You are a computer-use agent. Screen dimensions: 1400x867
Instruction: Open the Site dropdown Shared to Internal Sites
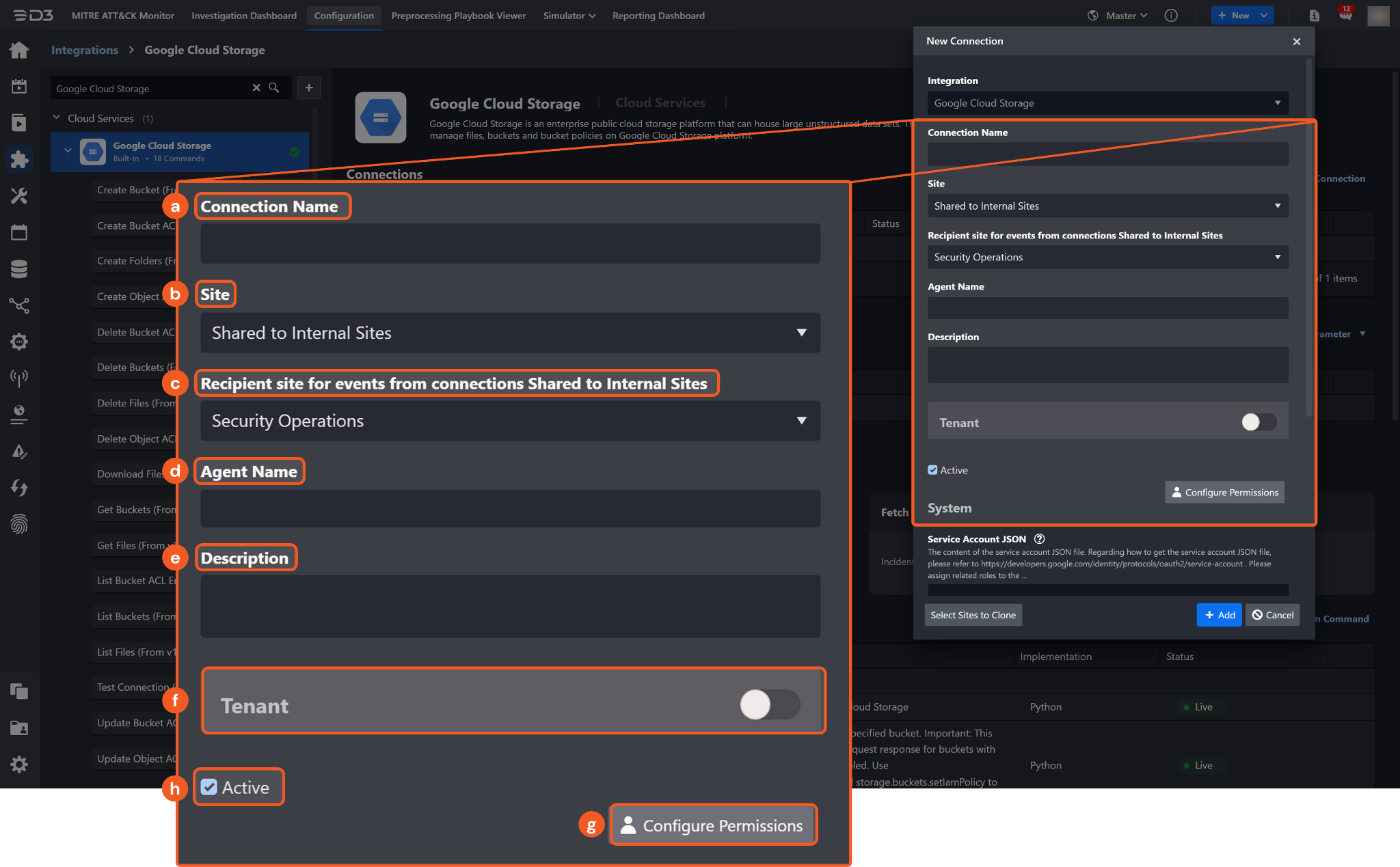1107,206
